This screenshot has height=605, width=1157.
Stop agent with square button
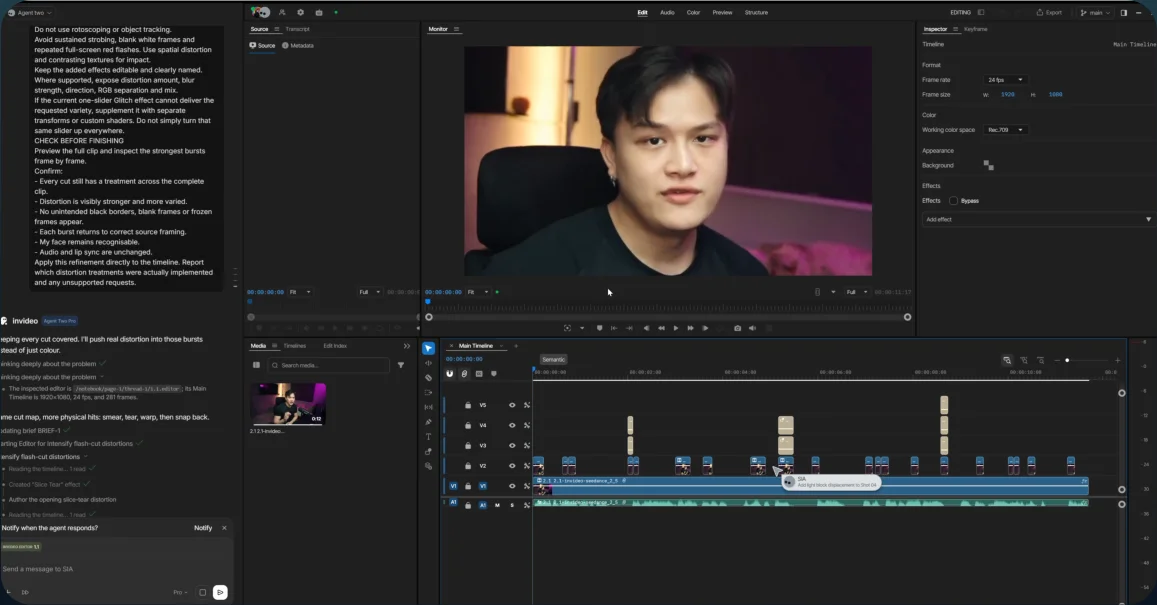(203, 592)
